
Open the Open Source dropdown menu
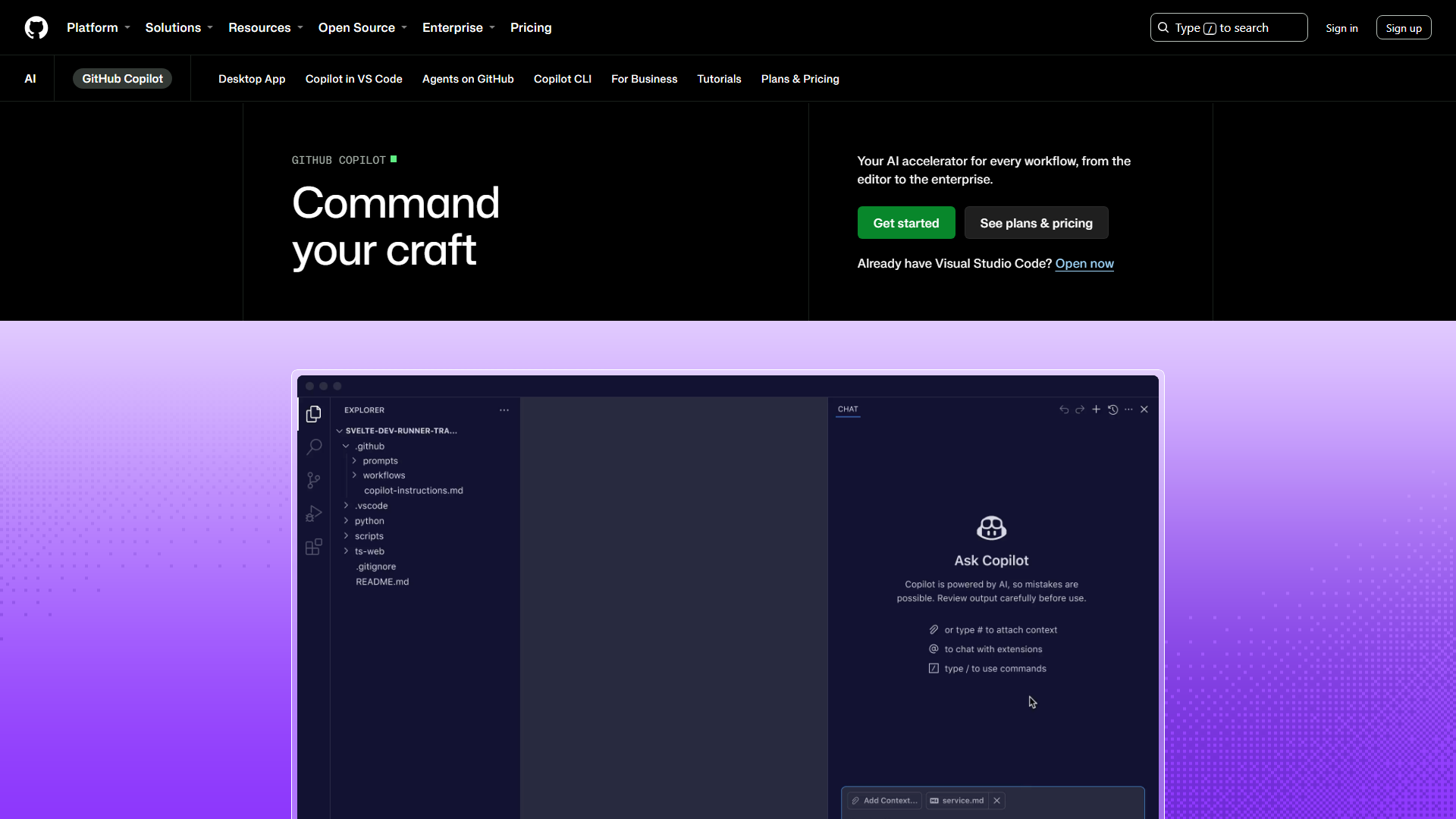point(362,27)
